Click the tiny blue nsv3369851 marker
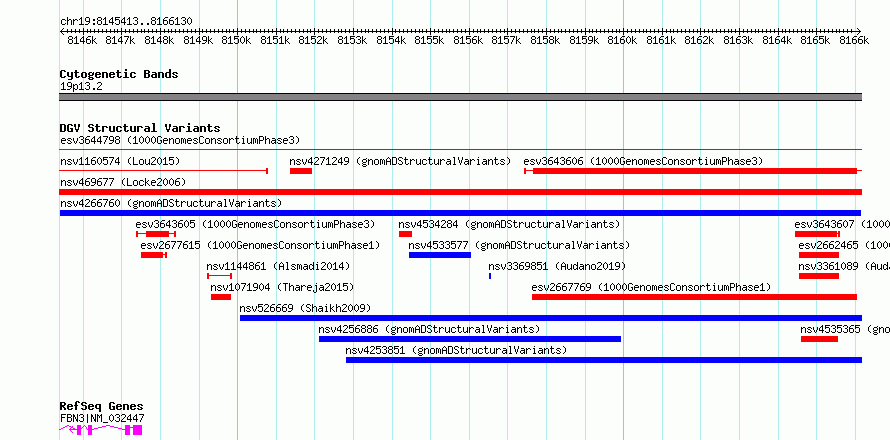The image size is (890, 440). pos(490,276)
